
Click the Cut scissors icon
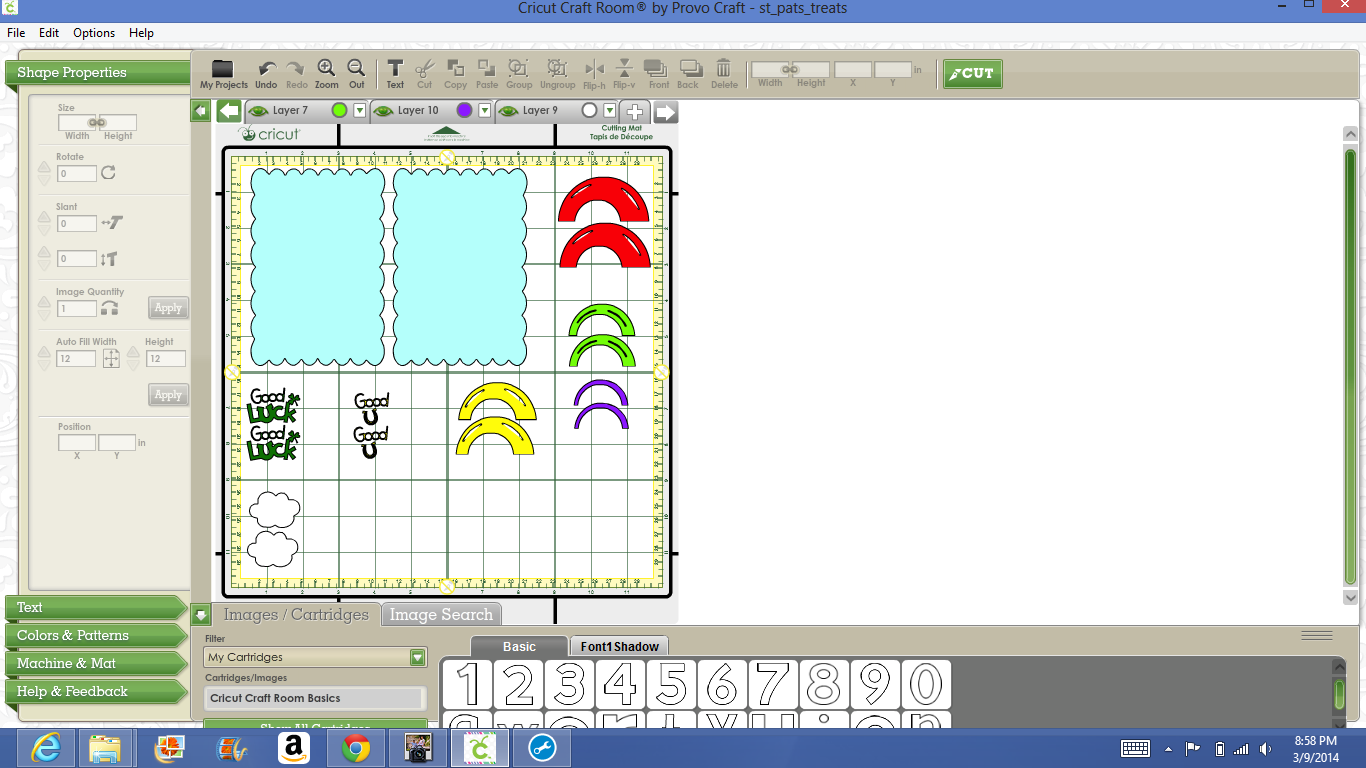pyautogui.click(x=425, y=68)
